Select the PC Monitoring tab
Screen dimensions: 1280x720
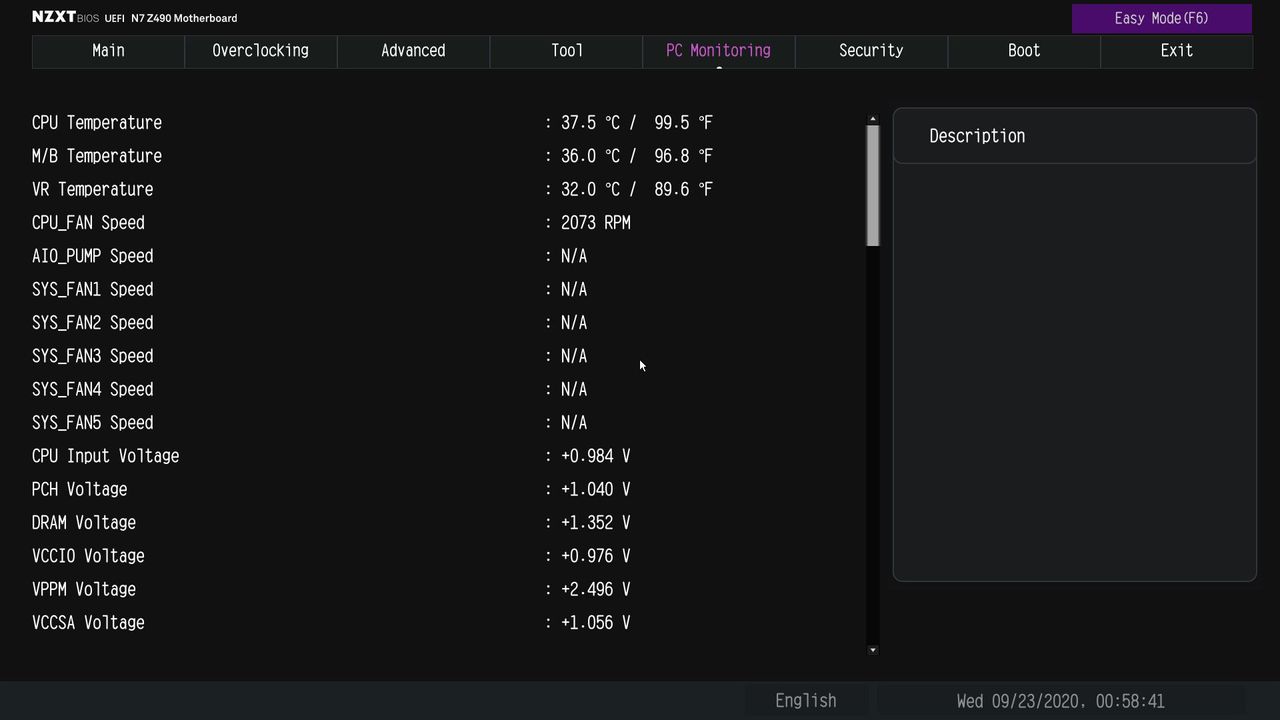click(719, 51)
